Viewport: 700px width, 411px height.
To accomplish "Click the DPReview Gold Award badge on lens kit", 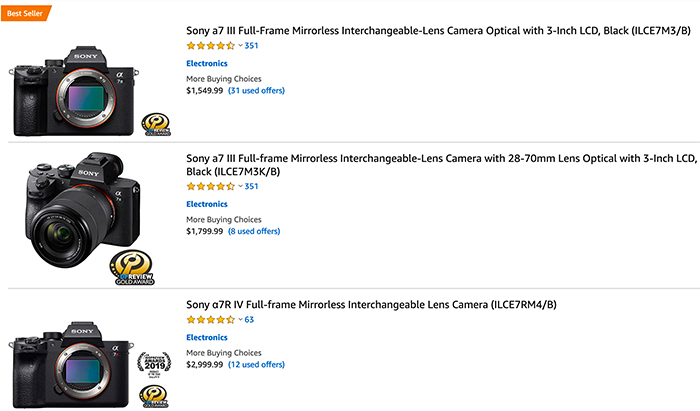I will pos(132,268).
